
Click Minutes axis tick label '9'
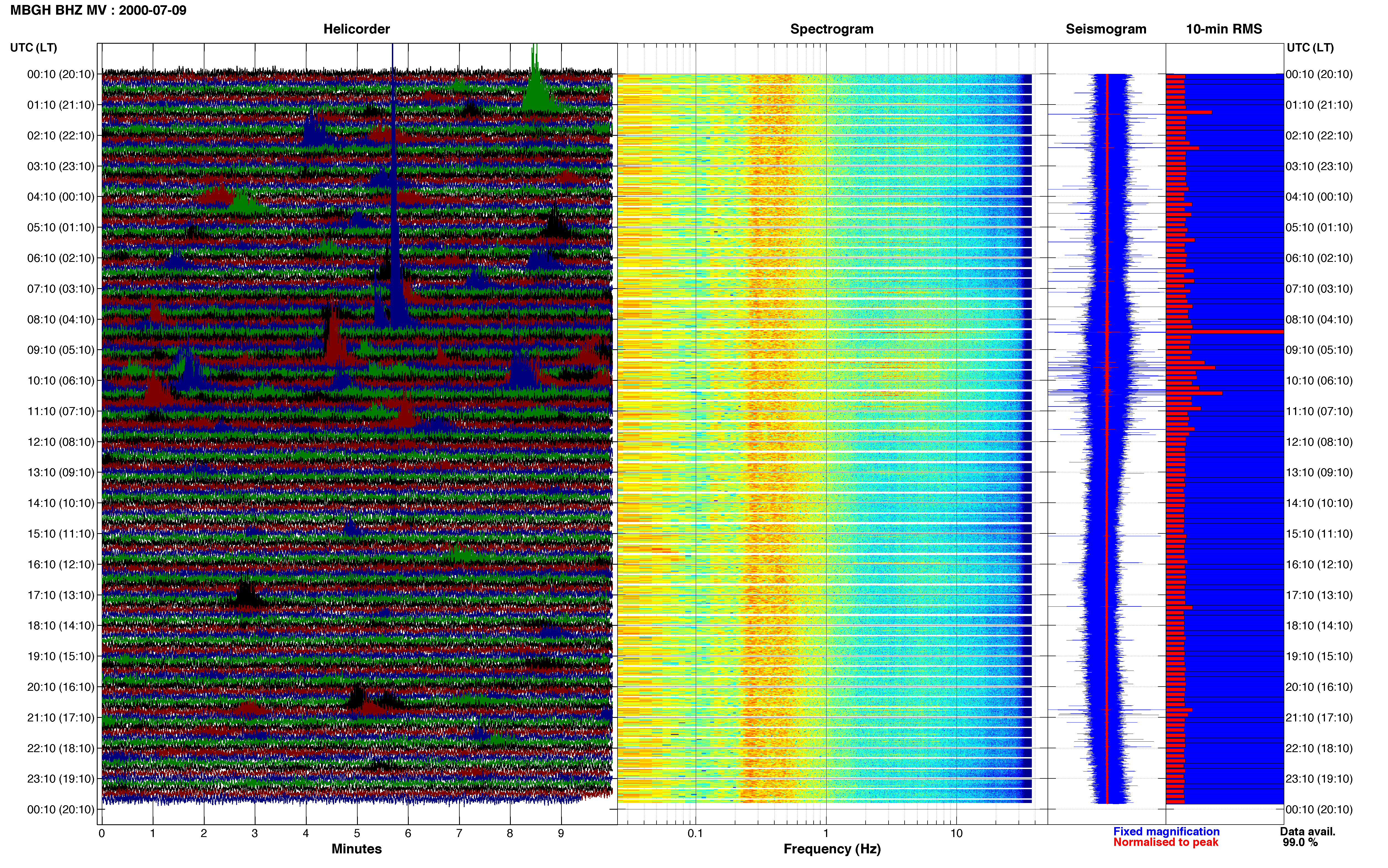pyautogui.click(x=561, y=833)
